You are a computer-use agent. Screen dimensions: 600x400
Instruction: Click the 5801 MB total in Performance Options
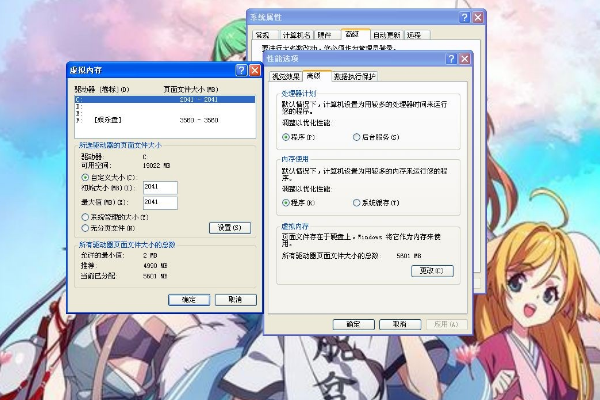pos(409,256)
